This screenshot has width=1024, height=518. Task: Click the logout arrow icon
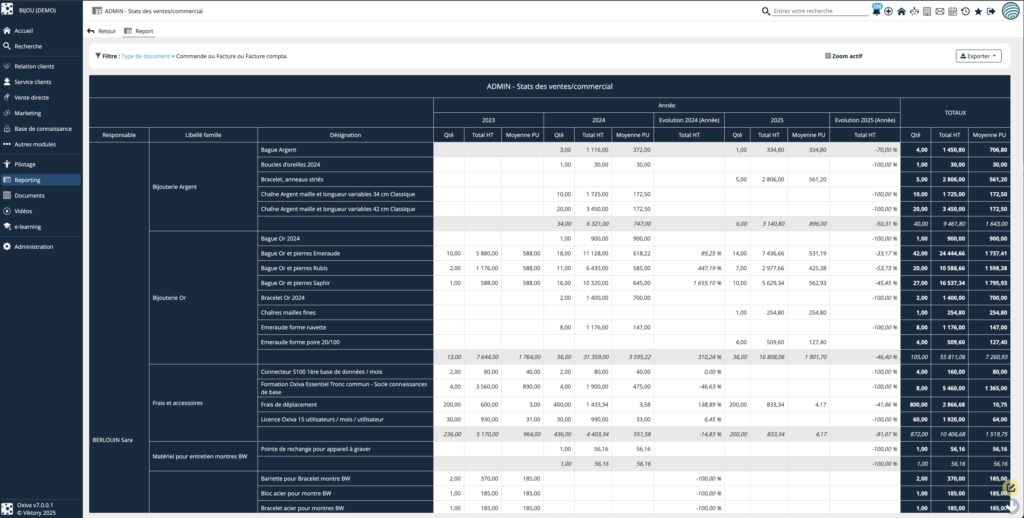990,11
